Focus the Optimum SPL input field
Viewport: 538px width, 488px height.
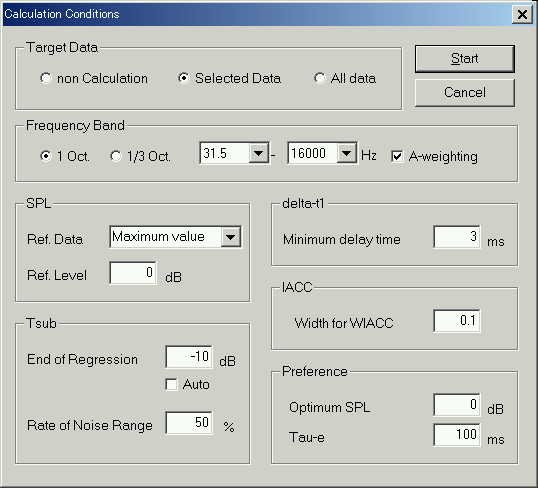(457, 404)
